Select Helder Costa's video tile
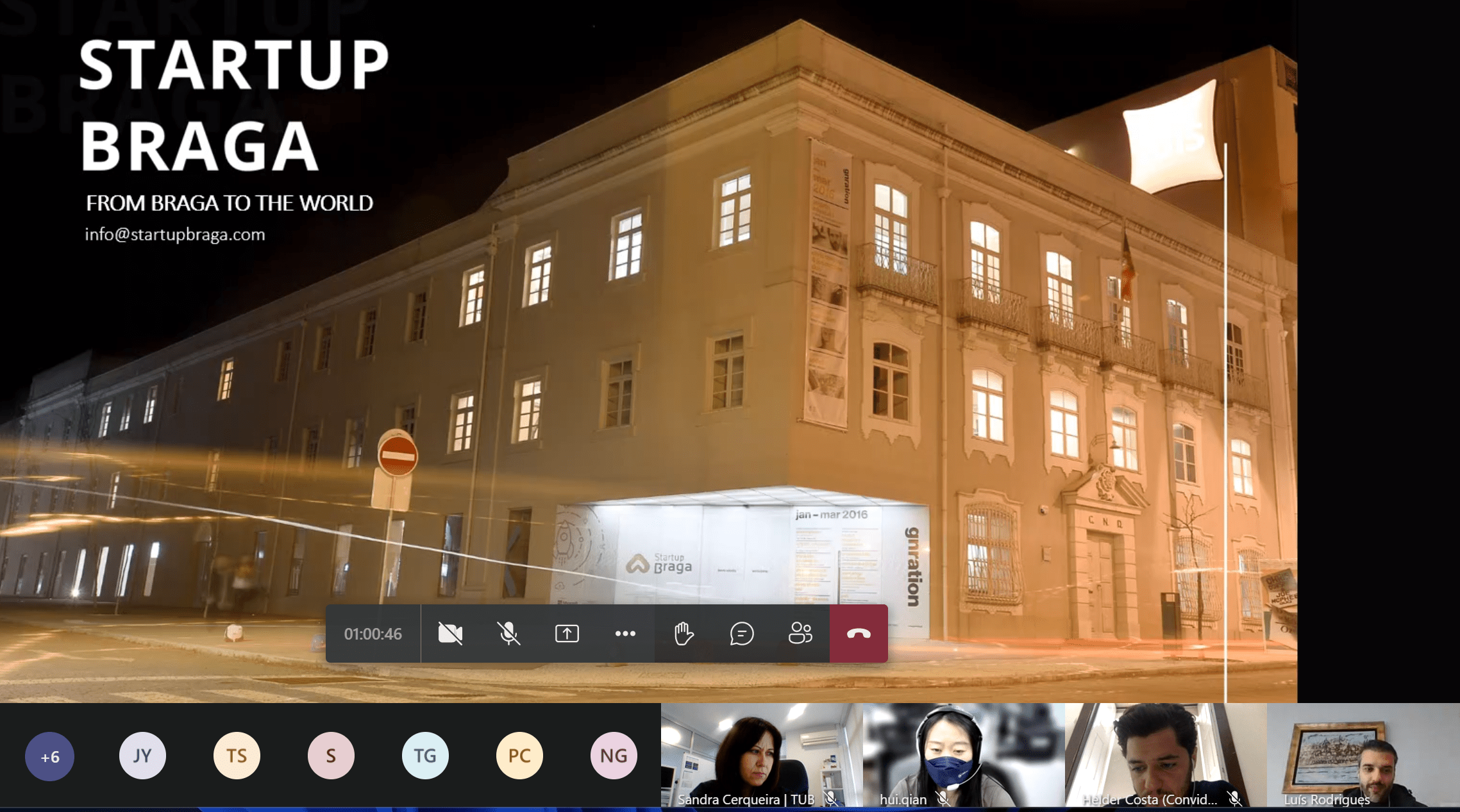1460x812 pixels. [1166, 755]
